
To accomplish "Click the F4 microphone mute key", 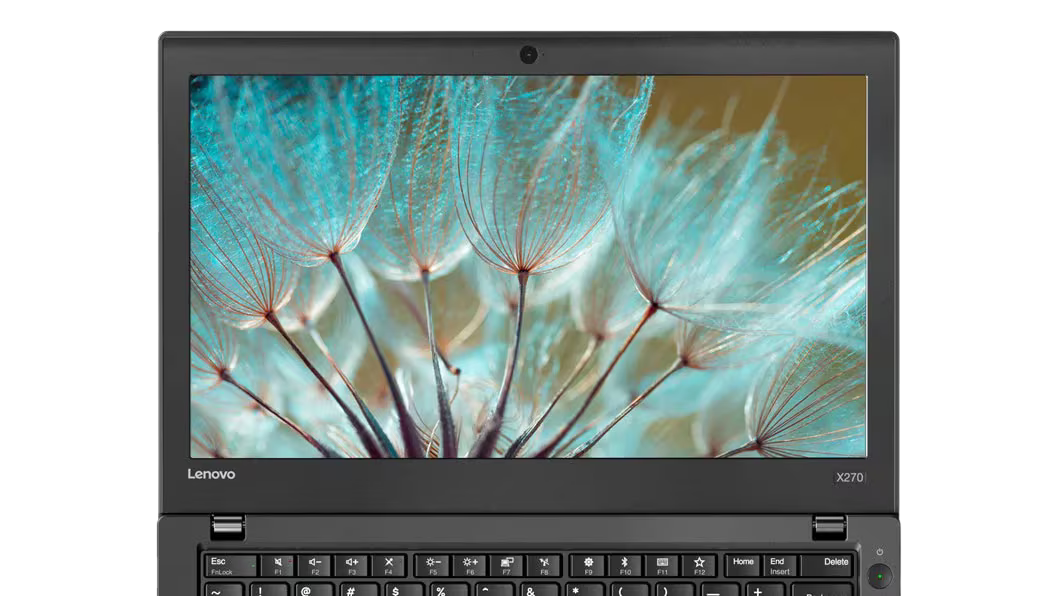I will (x=389, y=566).
